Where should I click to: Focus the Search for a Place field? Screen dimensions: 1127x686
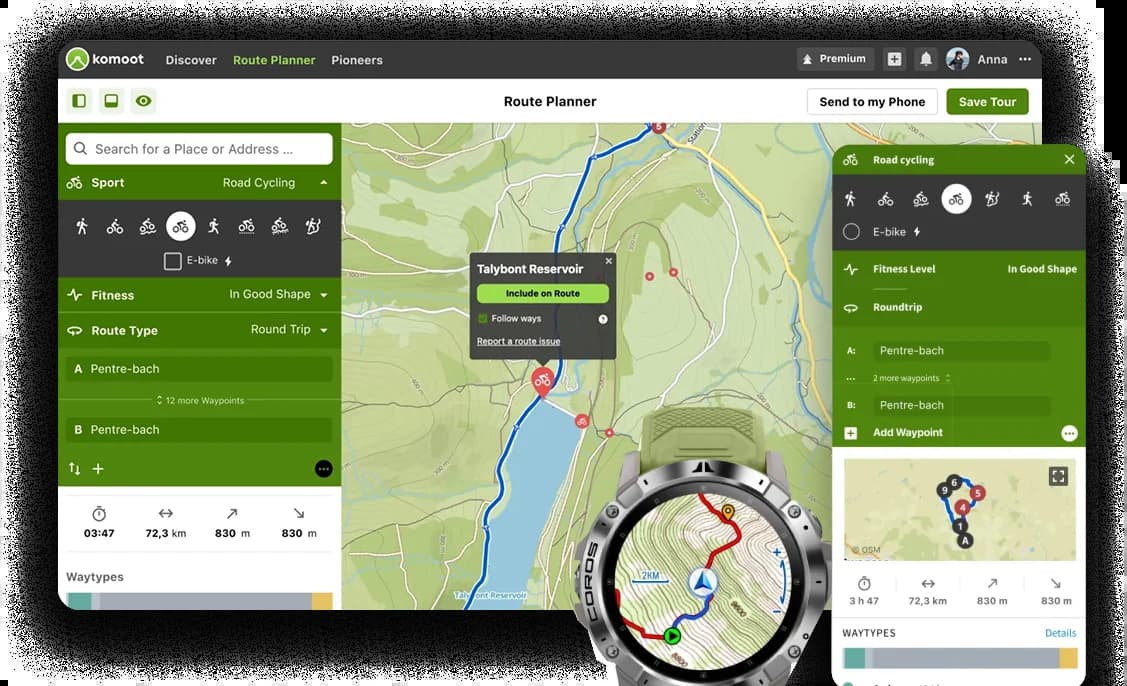(199, 149)
